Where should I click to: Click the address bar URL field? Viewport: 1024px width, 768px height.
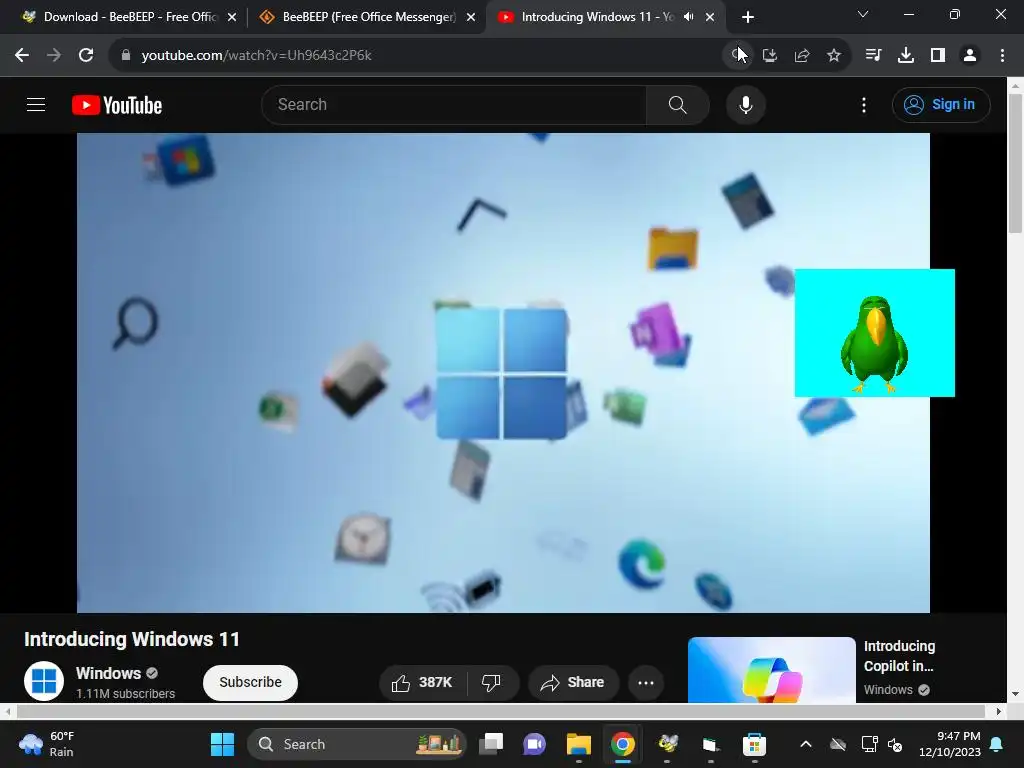click(418, 56)
